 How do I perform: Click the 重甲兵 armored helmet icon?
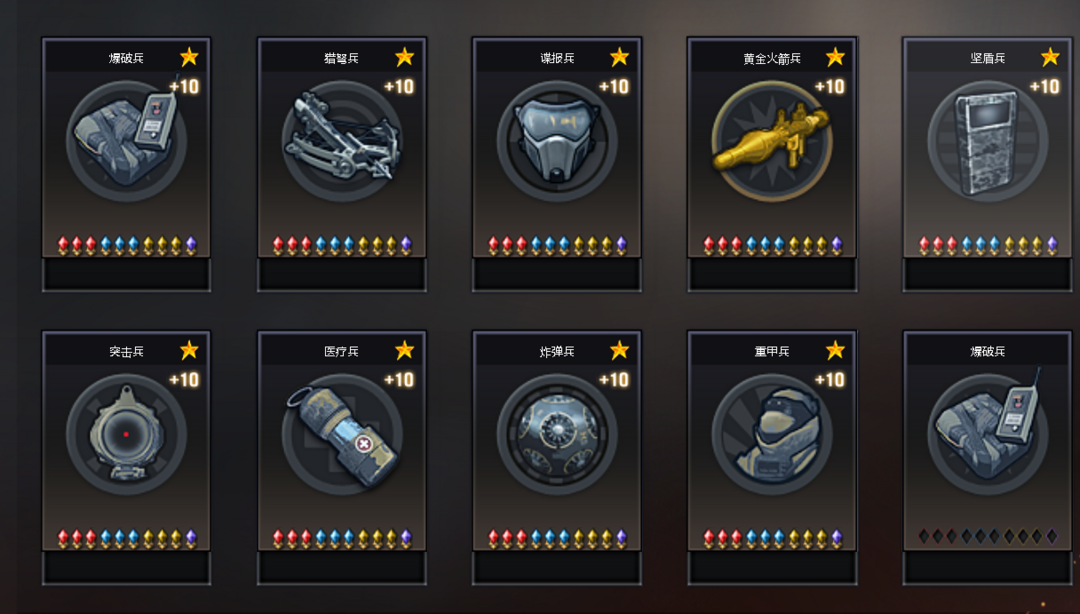[772, 434]
